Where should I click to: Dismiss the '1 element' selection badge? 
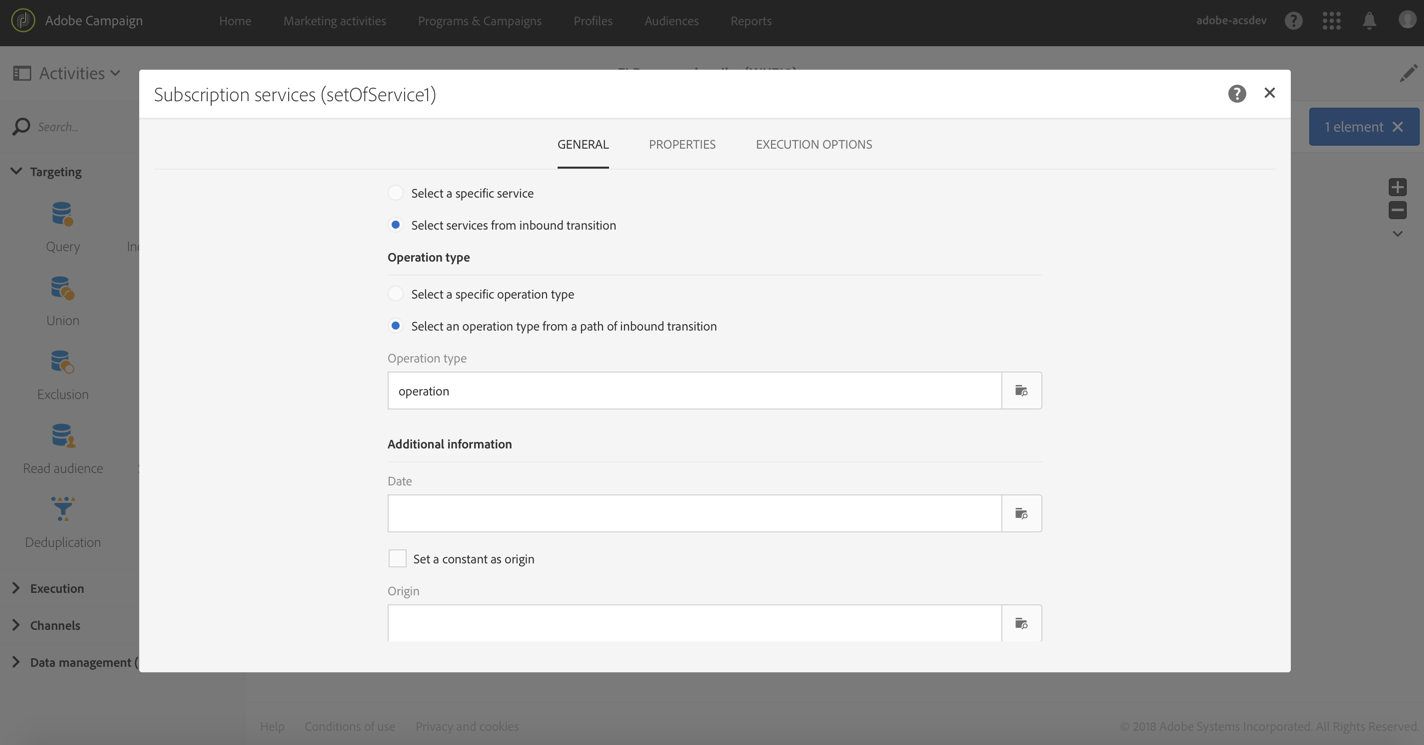click(x=1398, y=127)
